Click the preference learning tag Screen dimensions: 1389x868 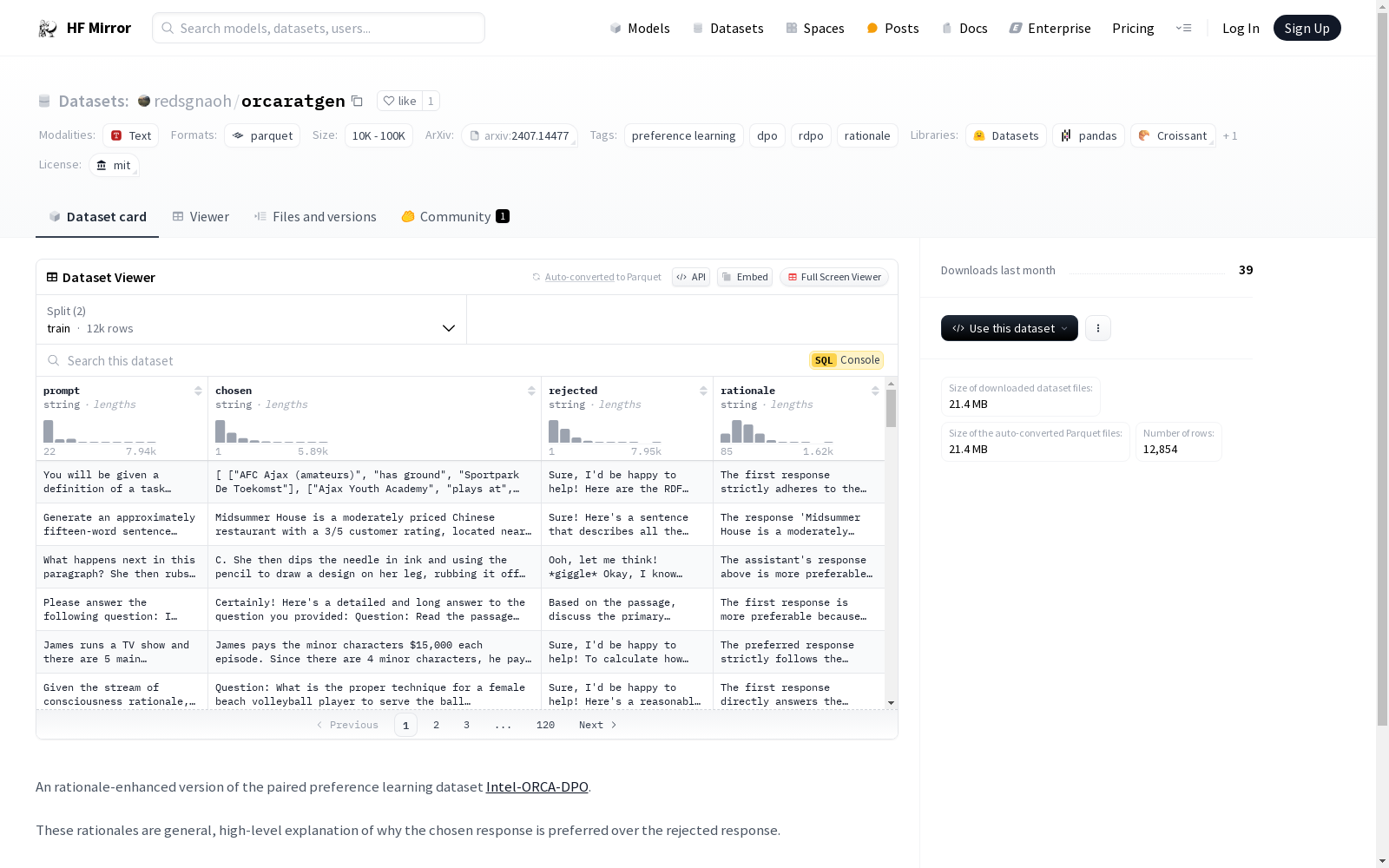click(x=684, y=136)
